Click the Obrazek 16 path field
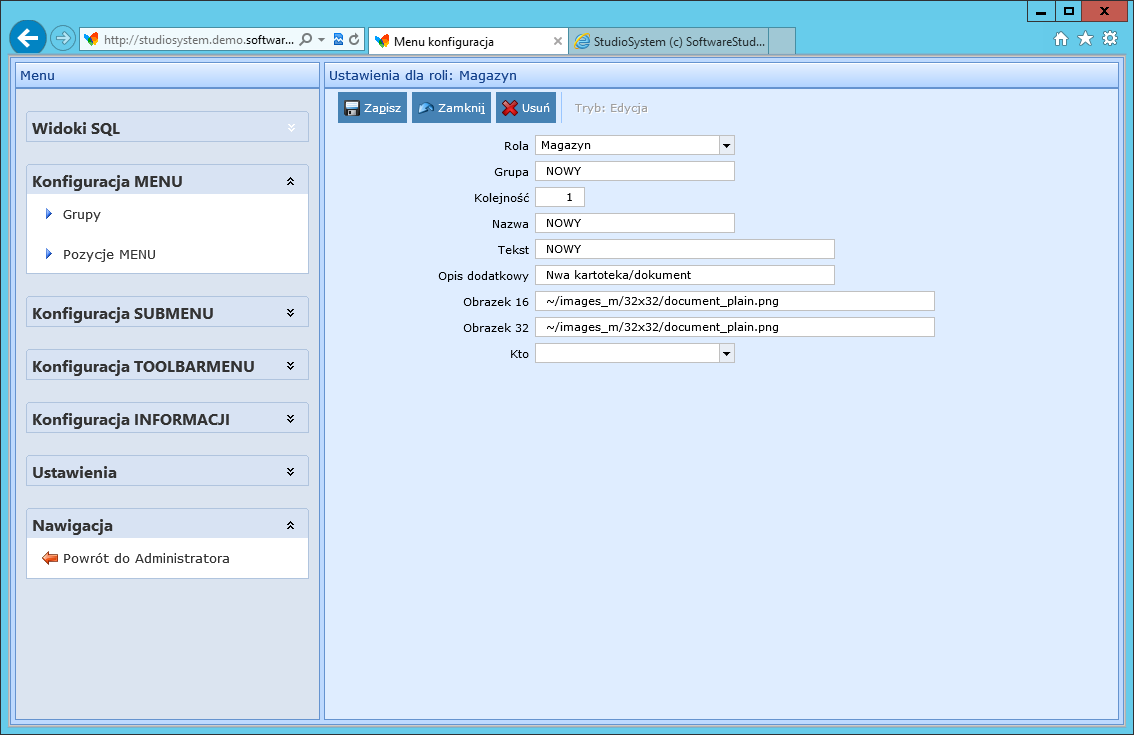The image size is (1134, 735). 735,302
